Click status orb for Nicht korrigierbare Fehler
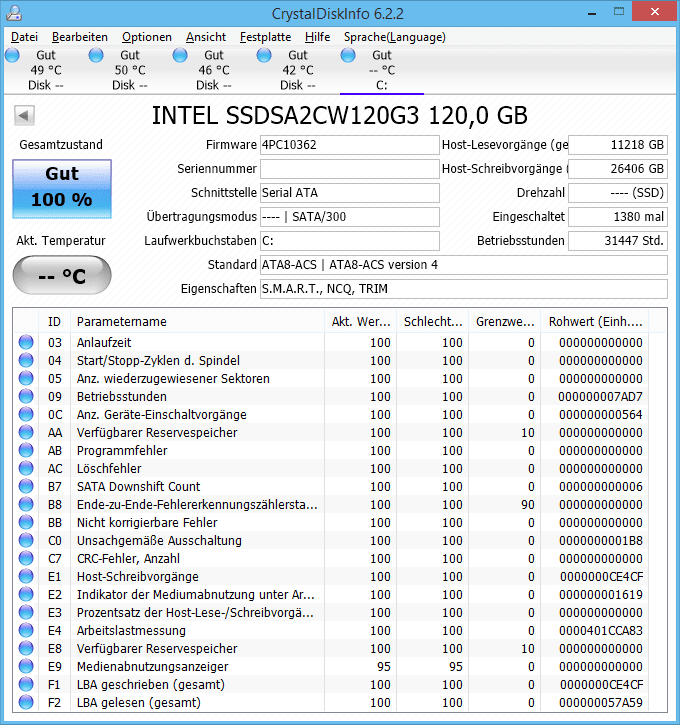The image size is (680, 725). pyautogui.click(x=26, y=522)
